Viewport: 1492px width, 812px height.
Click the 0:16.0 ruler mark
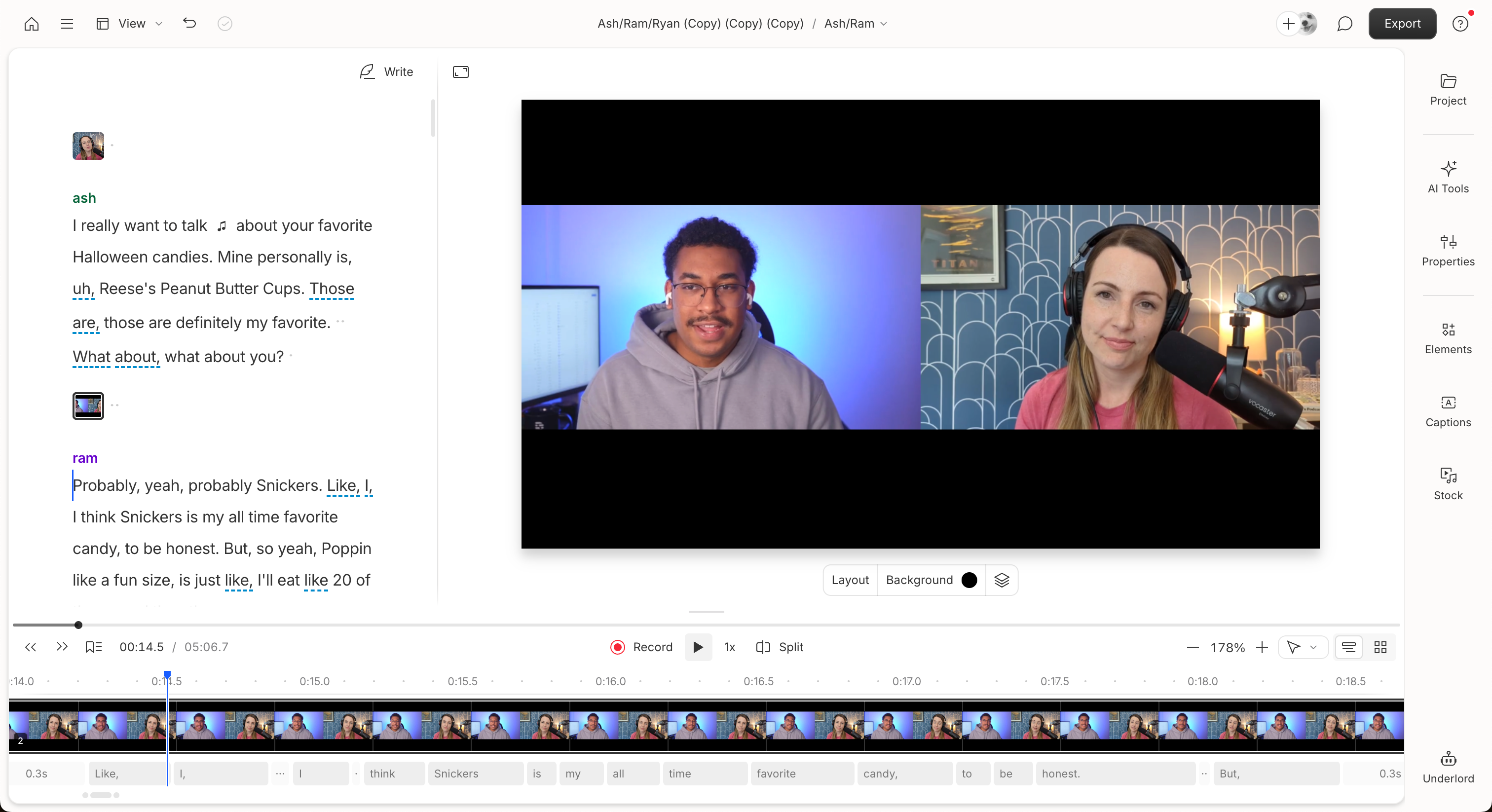610,681
